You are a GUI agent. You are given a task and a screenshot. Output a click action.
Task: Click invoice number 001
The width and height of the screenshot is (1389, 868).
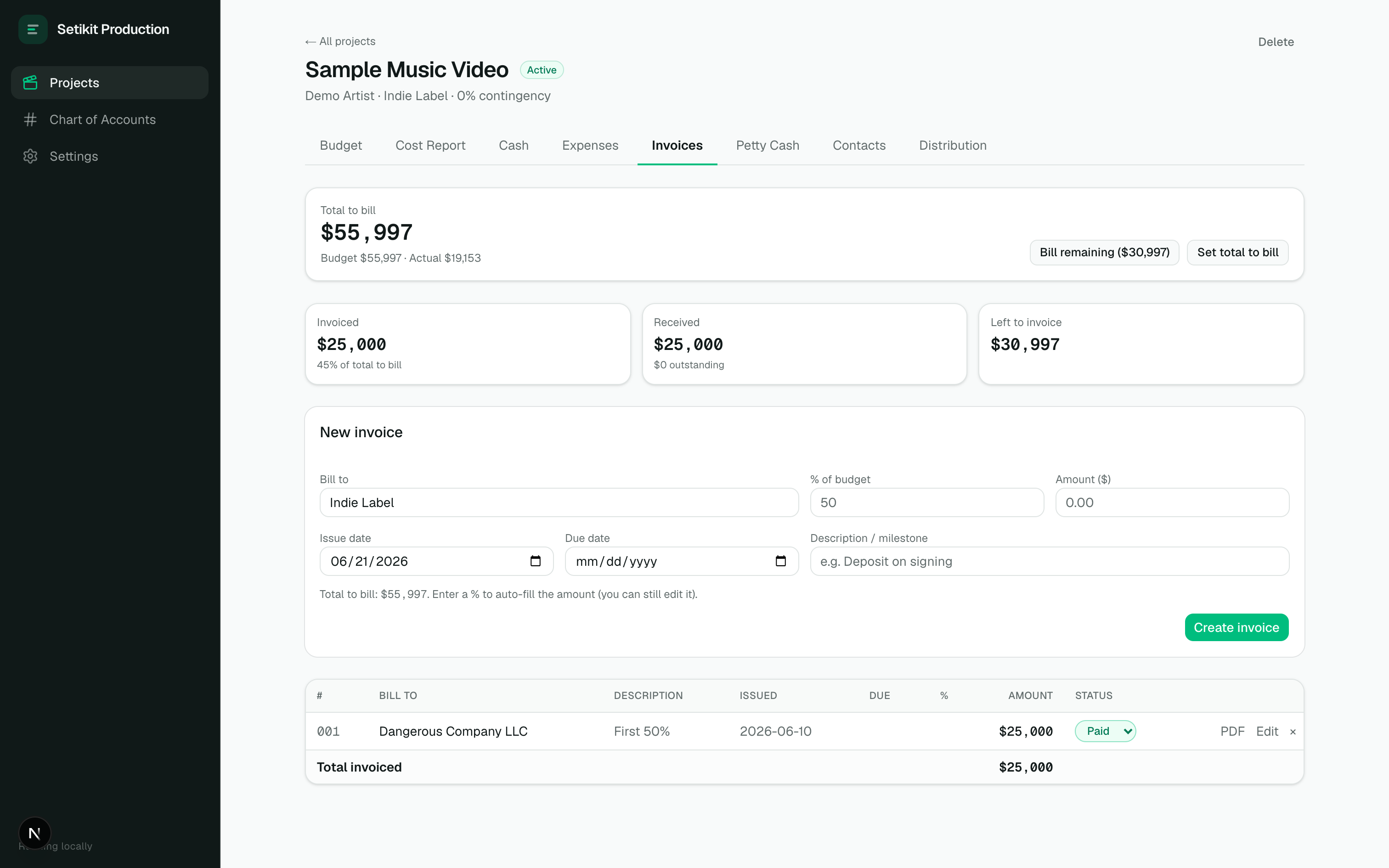(x=328, y=731)
